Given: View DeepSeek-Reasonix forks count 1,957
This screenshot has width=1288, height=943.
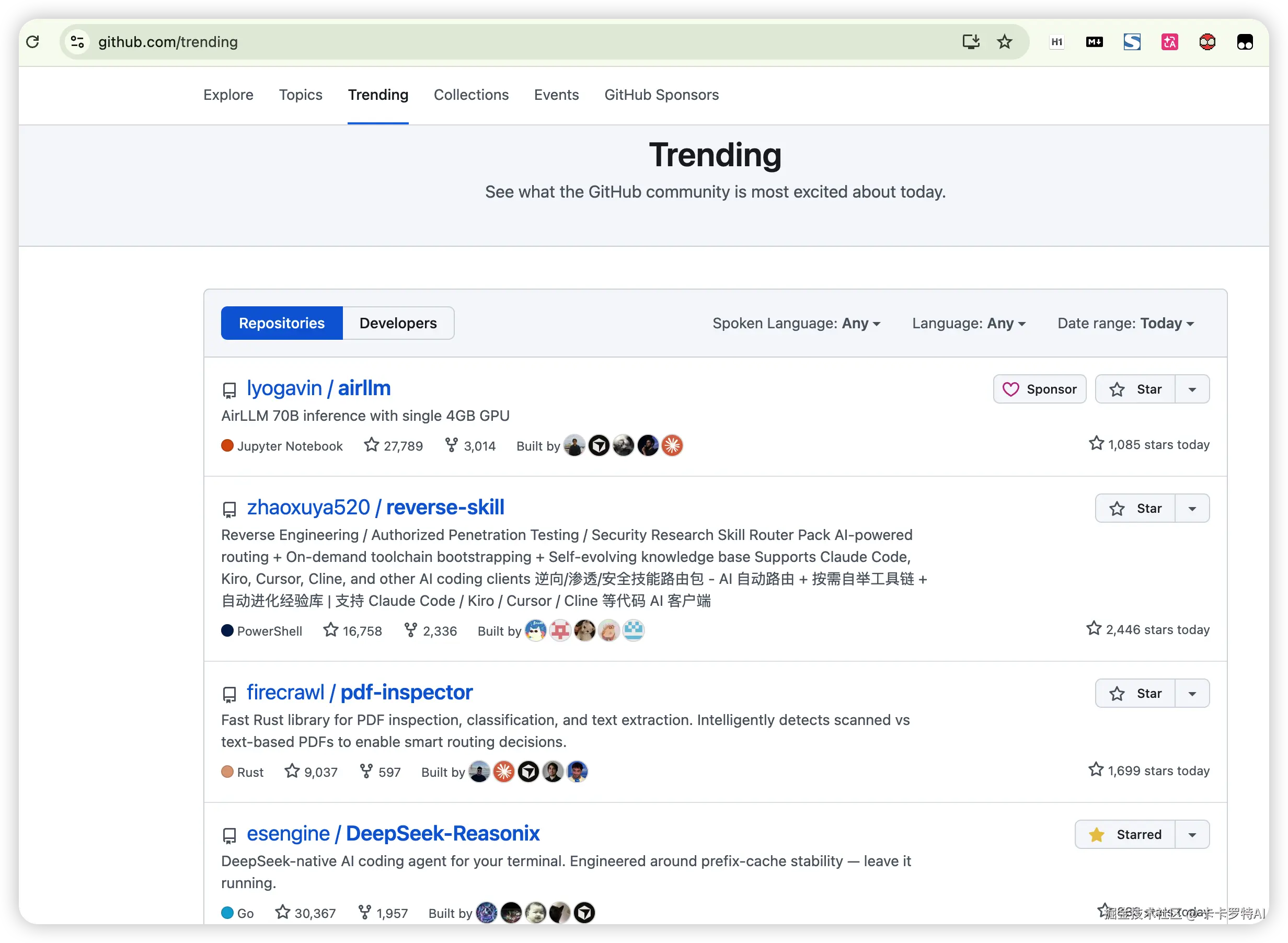Looking at the screenshot, I should tap(383, 912).
